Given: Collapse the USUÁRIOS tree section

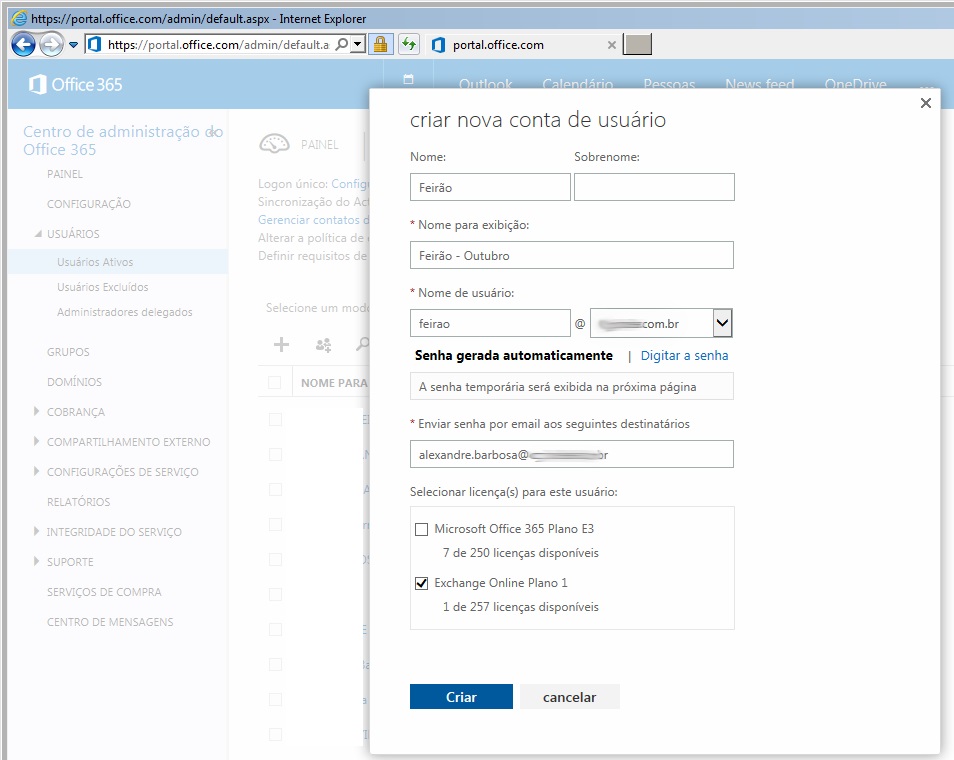Looking at the screenshot, I should [38, 234].
